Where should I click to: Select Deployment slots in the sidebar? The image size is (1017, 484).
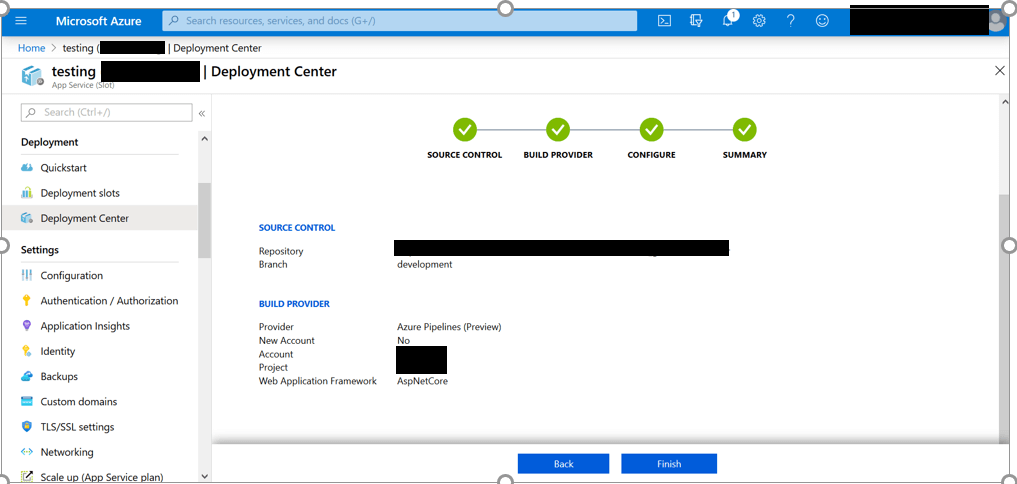(x=79, y=193)
